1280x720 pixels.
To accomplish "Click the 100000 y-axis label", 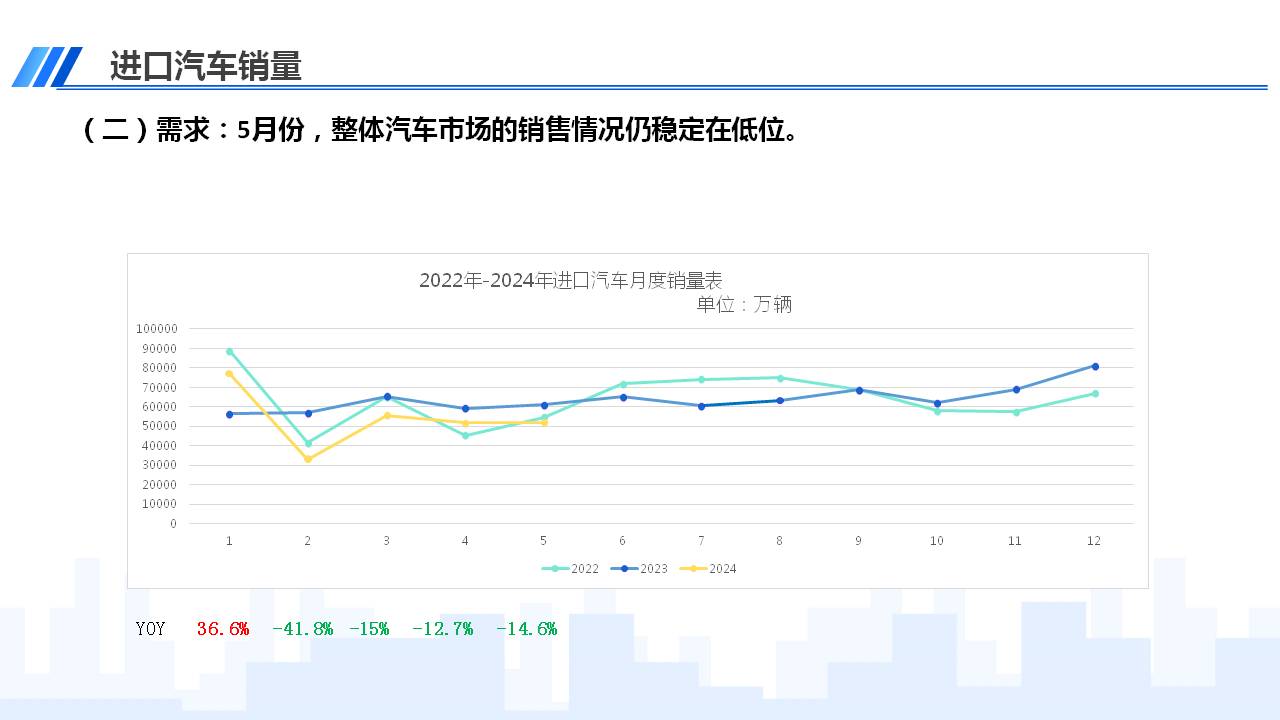I will click(x=156, y=329).
